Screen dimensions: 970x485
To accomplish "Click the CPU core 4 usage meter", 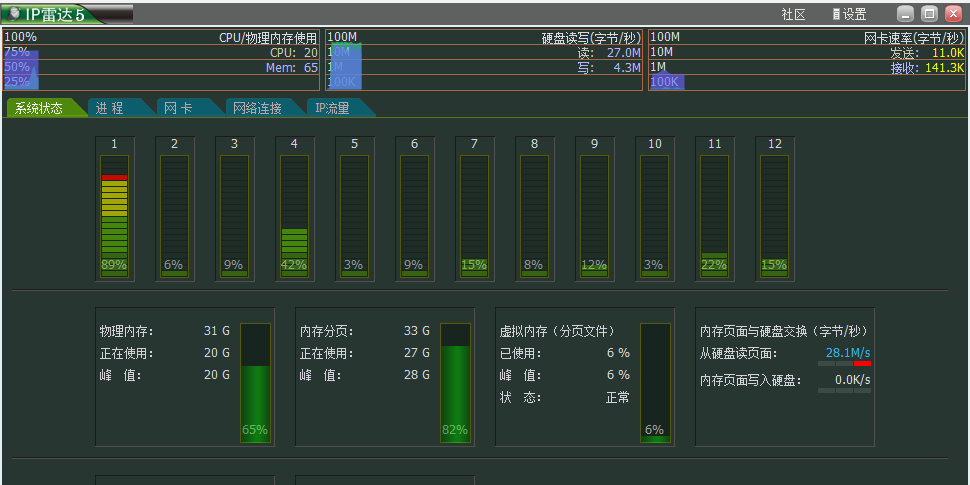I will [x=294, y=216].
